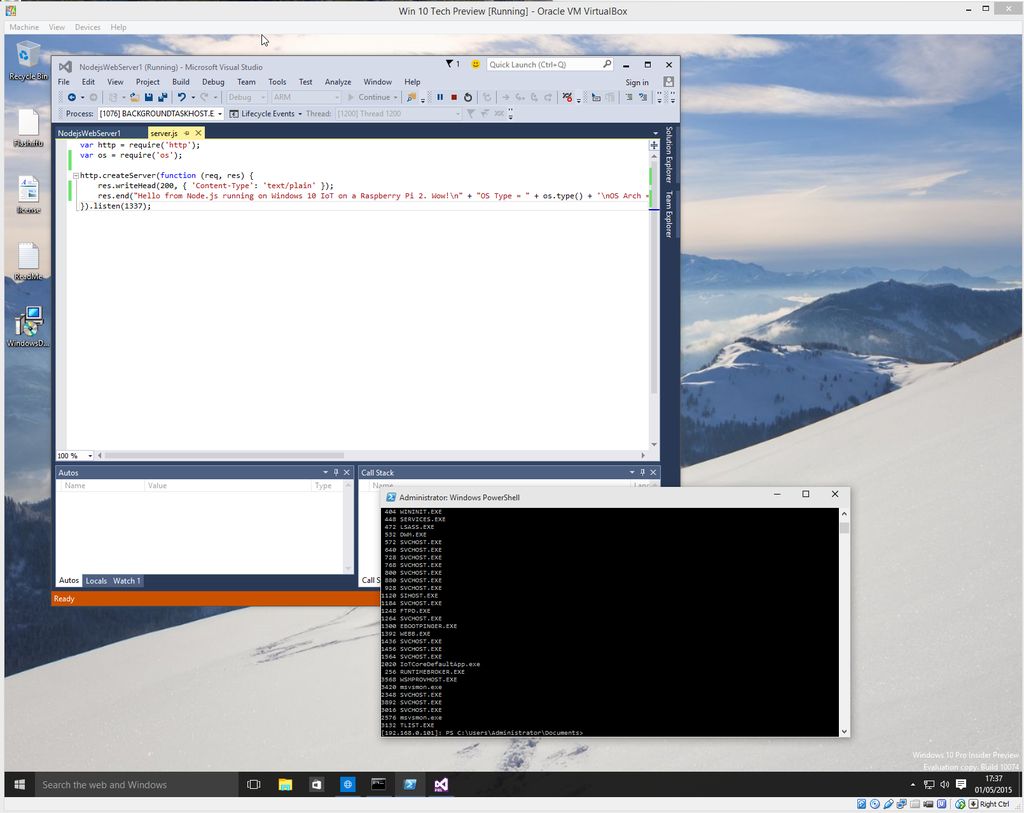Open the Debug configuration dropdown
This screenshot has height=813, width=1024.
click(246, 97)
